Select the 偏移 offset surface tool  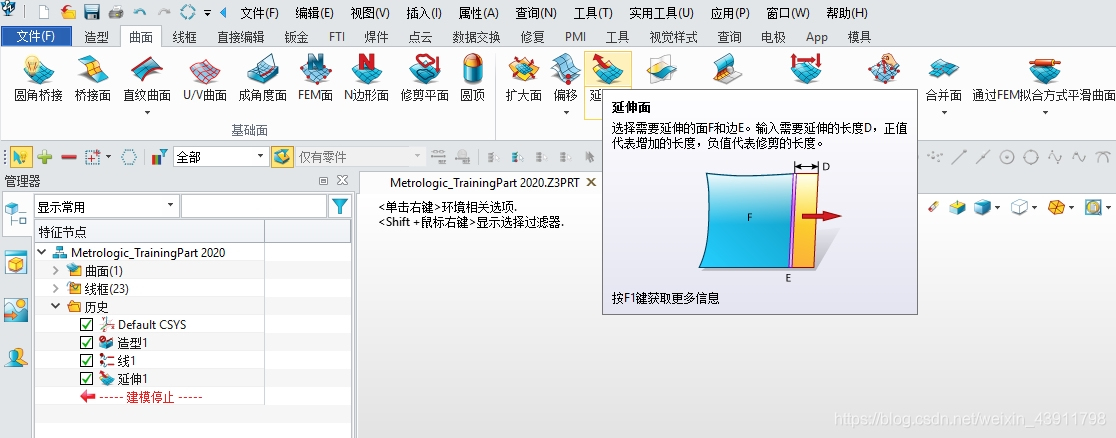coord(566,78)
